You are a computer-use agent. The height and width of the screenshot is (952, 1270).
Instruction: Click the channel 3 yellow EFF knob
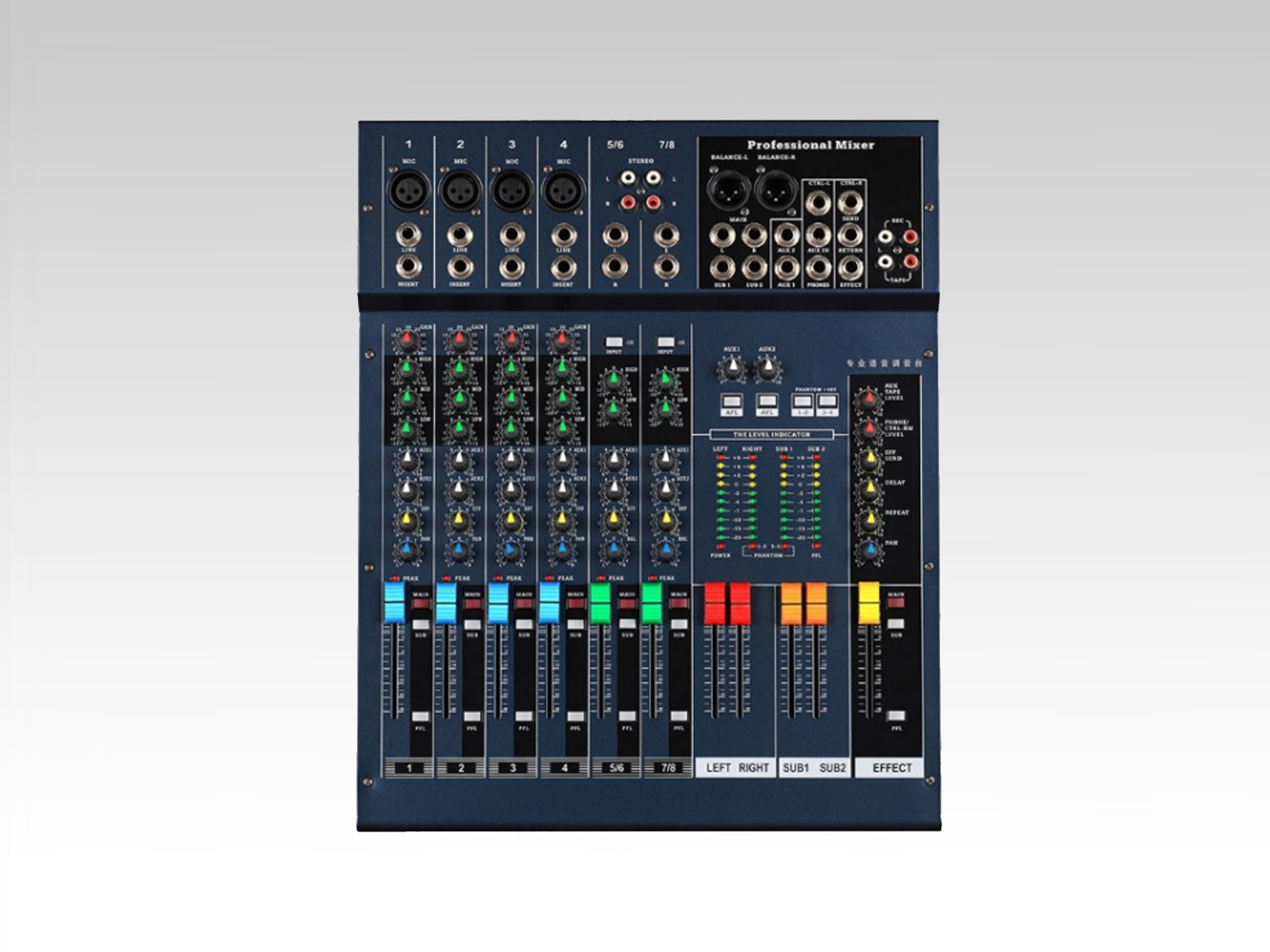(510, 520)
